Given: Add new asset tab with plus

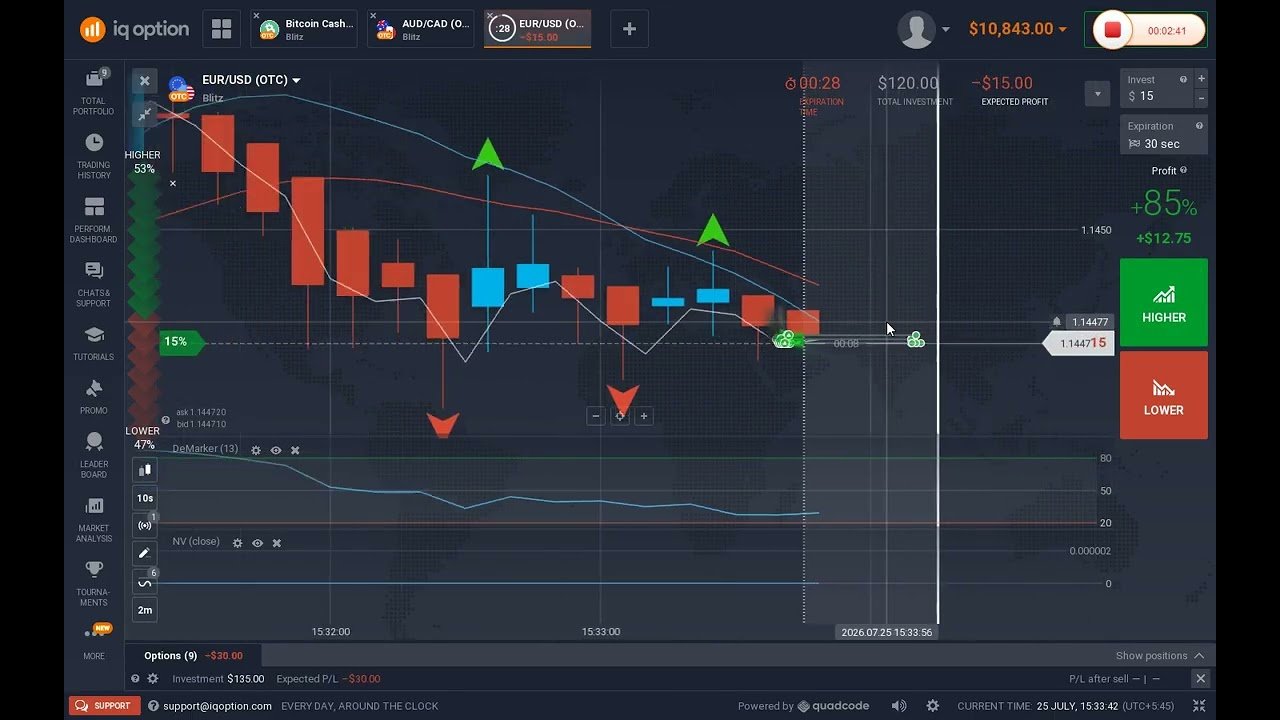Looking at the screenshot, I should pos(629,29).
